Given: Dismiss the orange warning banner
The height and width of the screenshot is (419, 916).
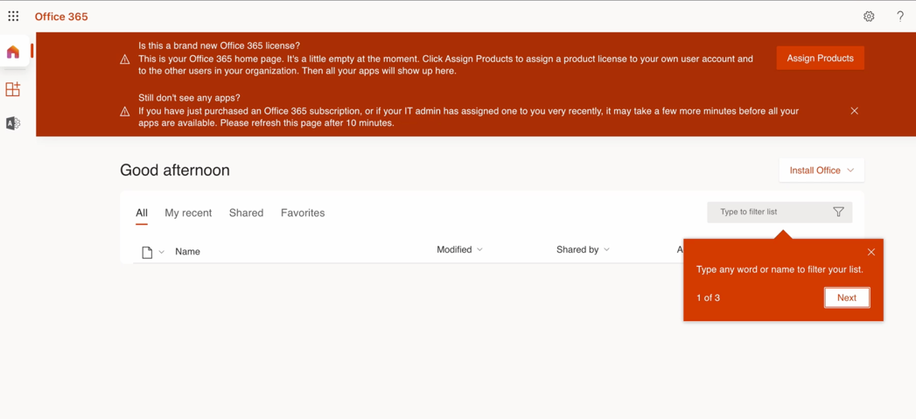Looking at the screenshot, I should coord(854,110).
